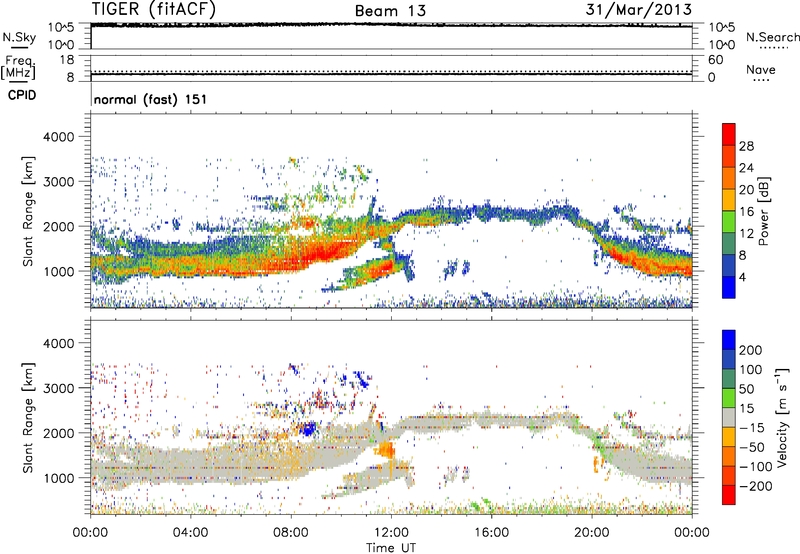Pick the bright blue bottom segment of power colorbar
This screenshot has width=800, height=554.
coord(729,287)
